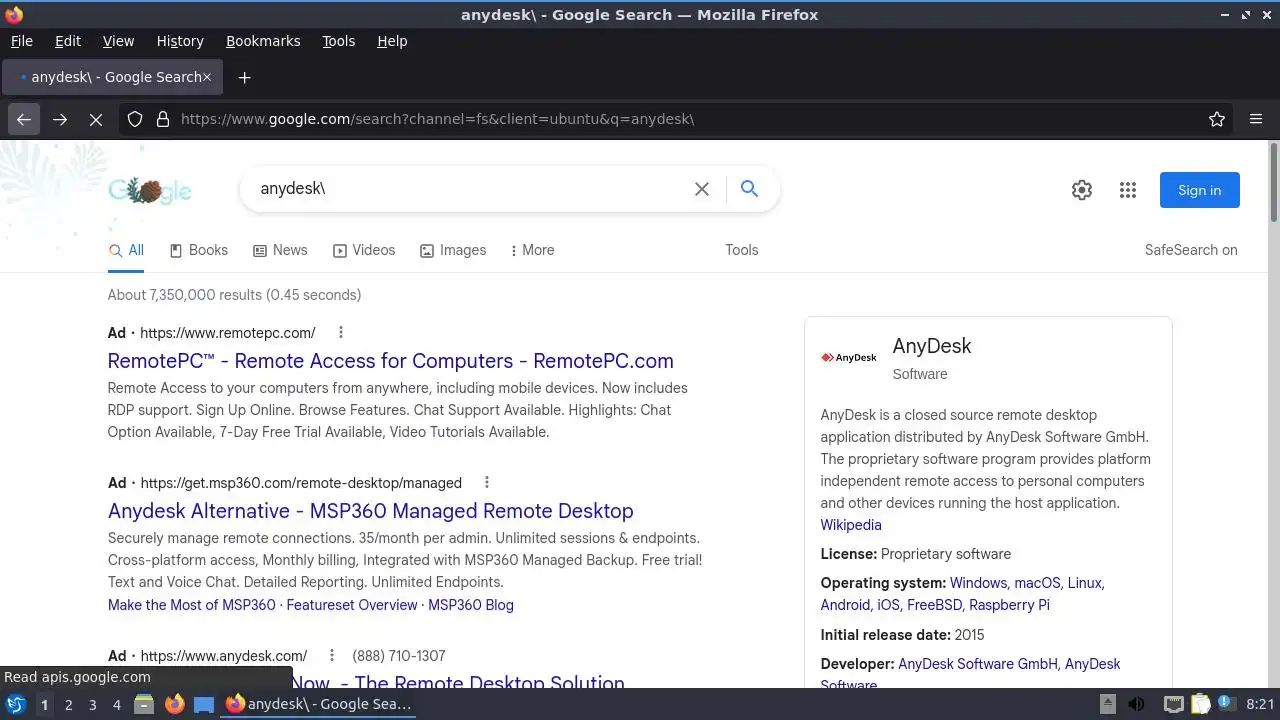Open the Google apps grid

pos(1128,190)
